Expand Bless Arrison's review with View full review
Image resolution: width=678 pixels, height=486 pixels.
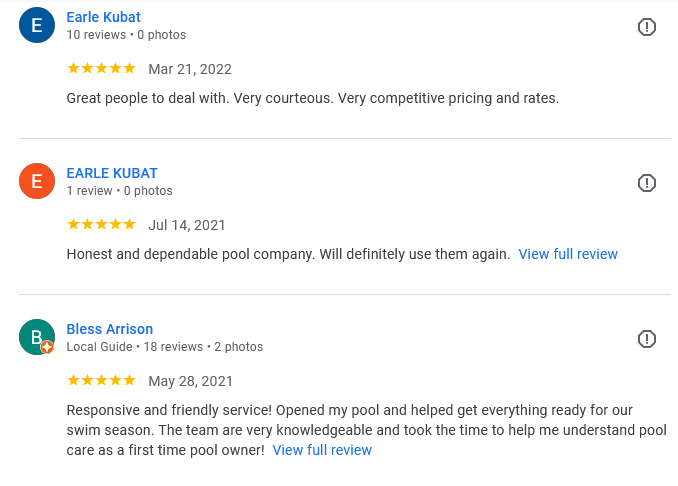322,450
